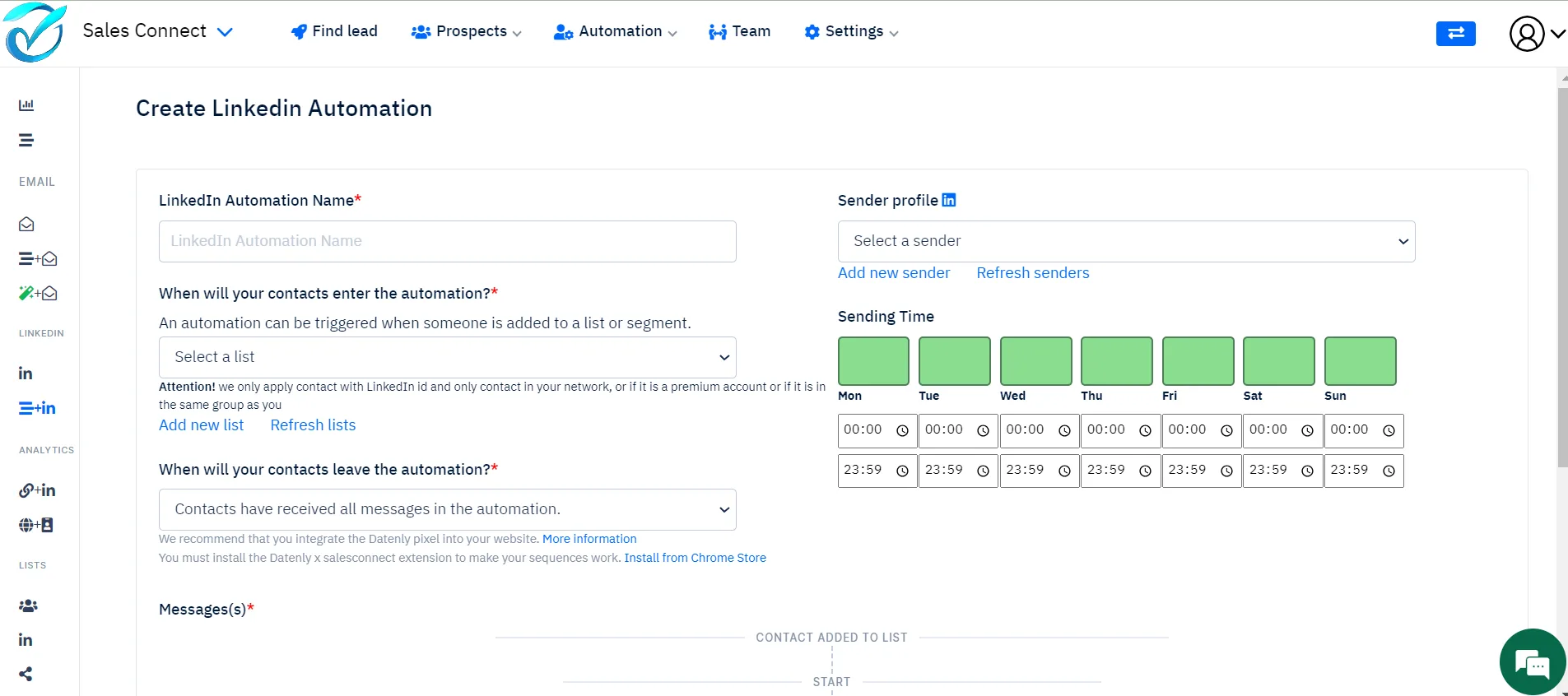The width and height of the screenshot is (1568, 696).
Task: Click 'Install from Chrome Store' link
Action: [695, 558]
